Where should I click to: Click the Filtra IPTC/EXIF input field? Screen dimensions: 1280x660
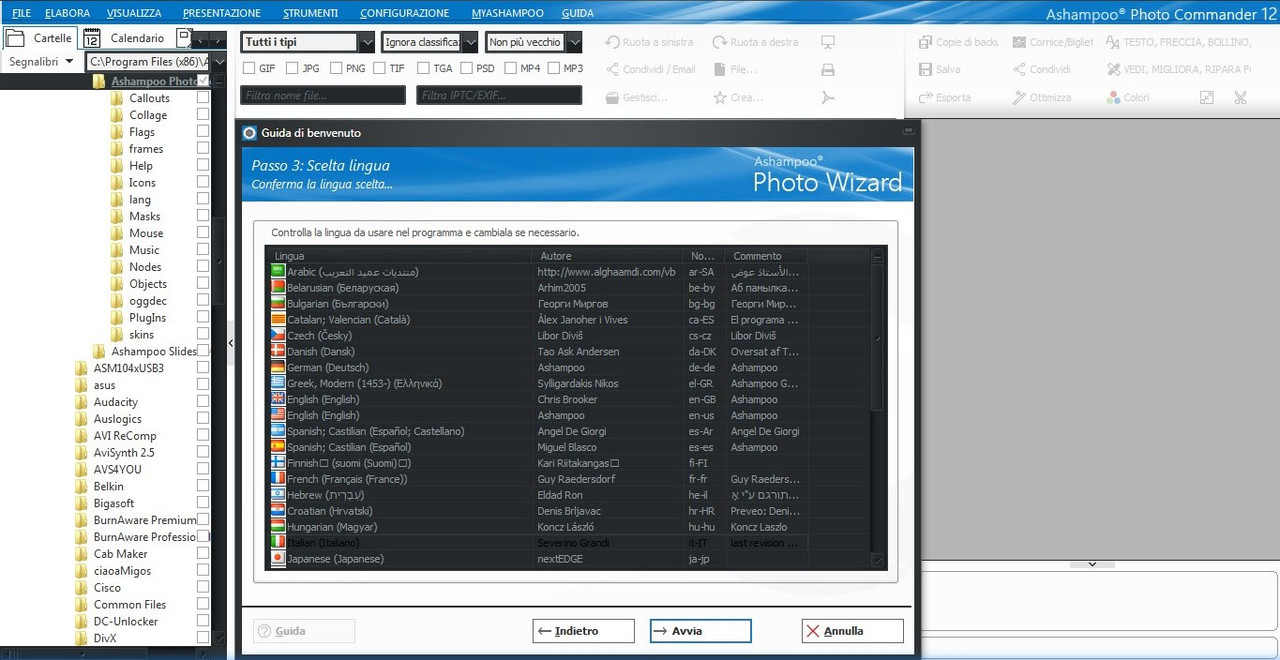[499, 95]
